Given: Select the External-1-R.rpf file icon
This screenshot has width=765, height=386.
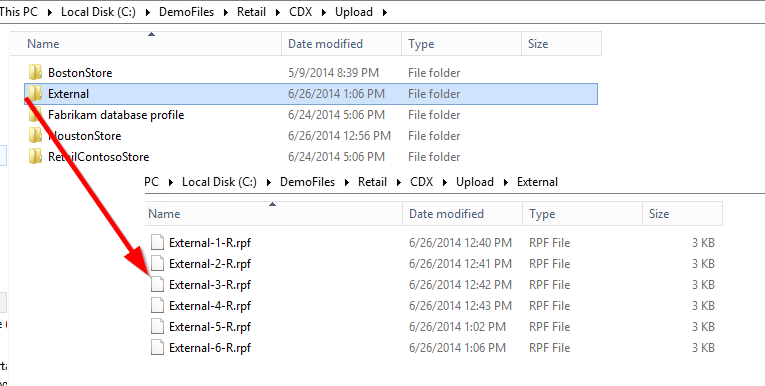Looking at the screenshot, I should click(x=157, y=243).
